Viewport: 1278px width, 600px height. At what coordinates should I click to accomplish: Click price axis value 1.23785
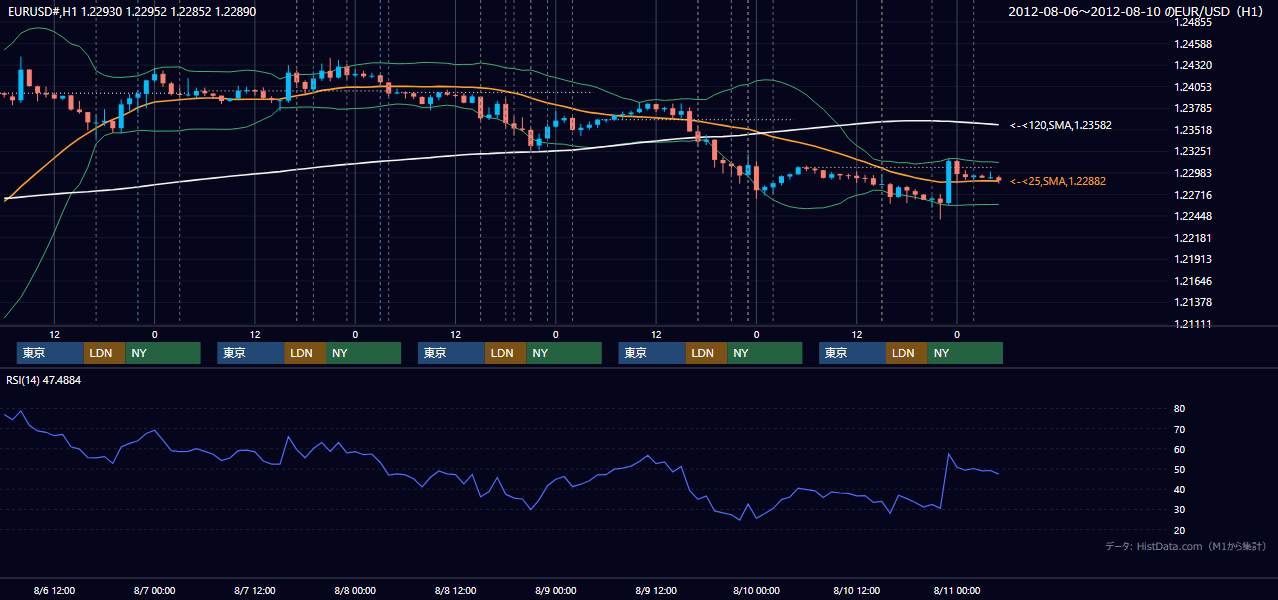(x=1192, y=108)
